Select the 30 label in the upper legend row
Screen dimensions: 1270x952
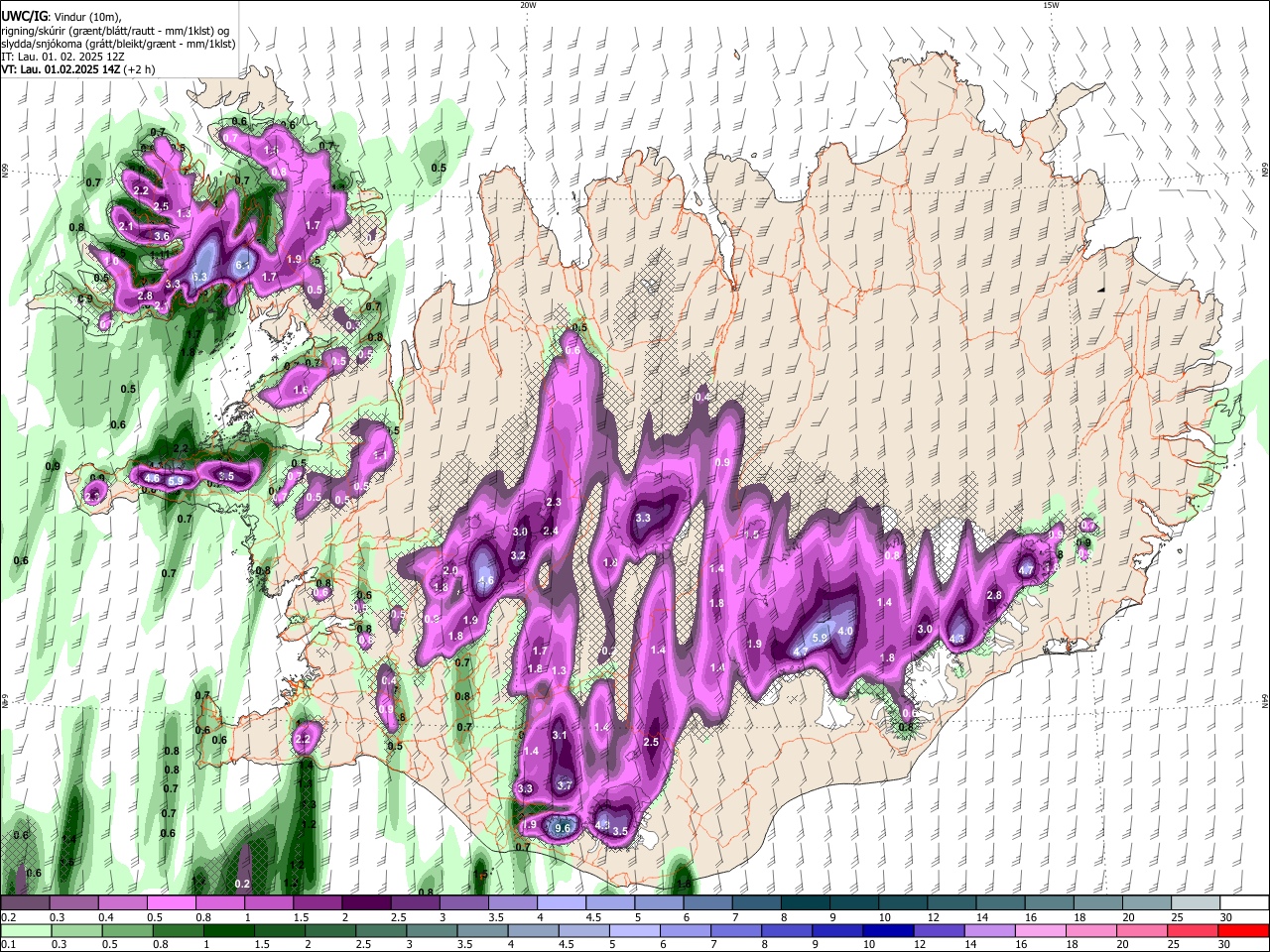[x=1226, y=917]
